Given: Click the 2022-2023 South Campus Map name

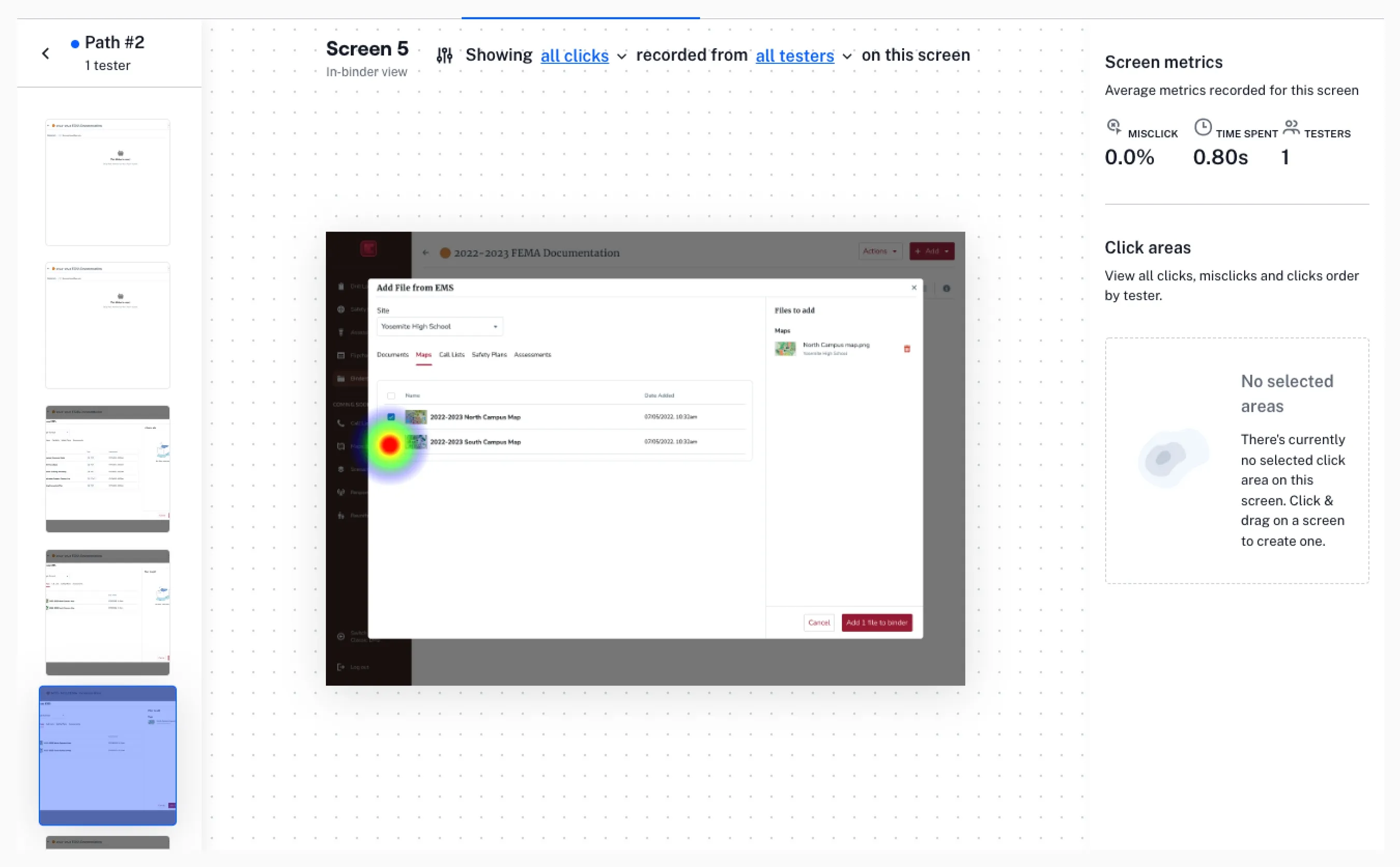Looking at the screenshot, I should click(x=475, y=442).
